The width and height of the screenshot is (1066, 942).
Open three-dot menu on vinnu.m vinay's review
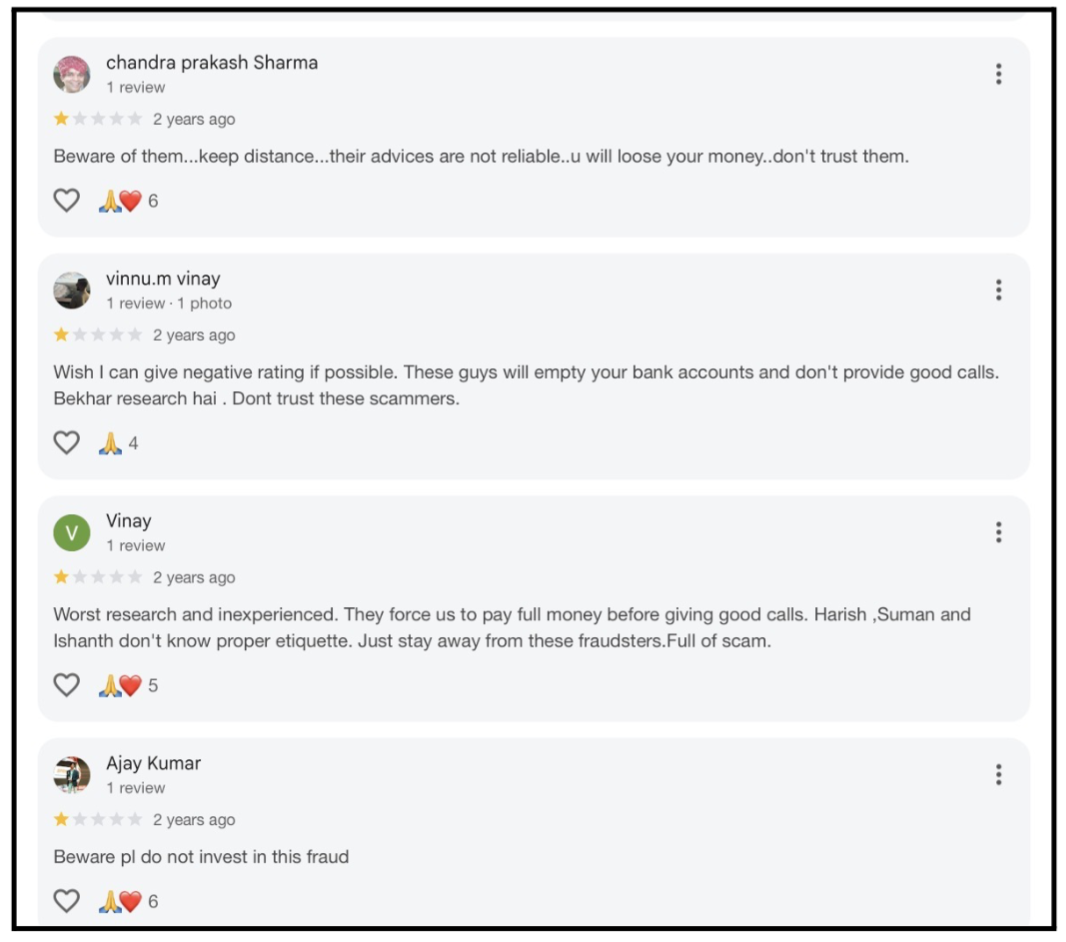tap(998, 290)
